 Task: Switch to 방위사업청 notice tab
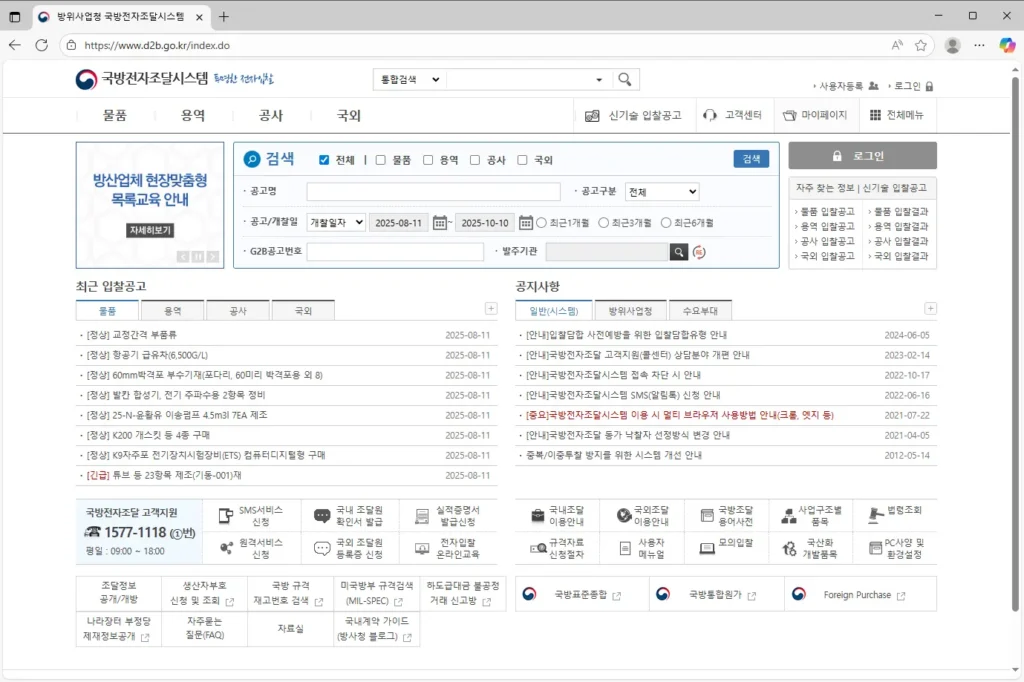[x=630, y=311]
